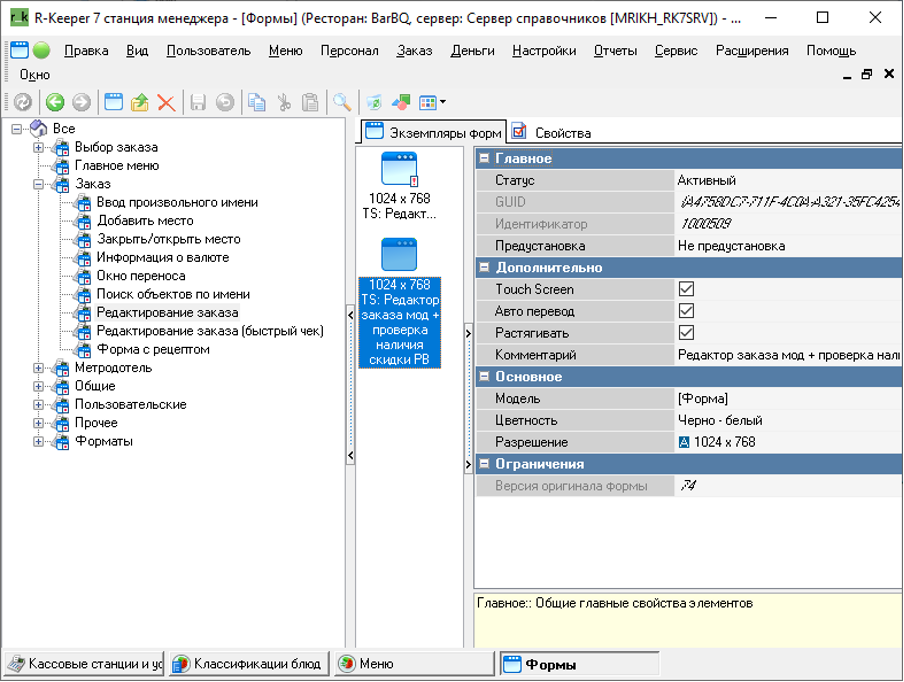
Task: Select Редактирование заказа (быстрый чек) item
Action: 210,331
